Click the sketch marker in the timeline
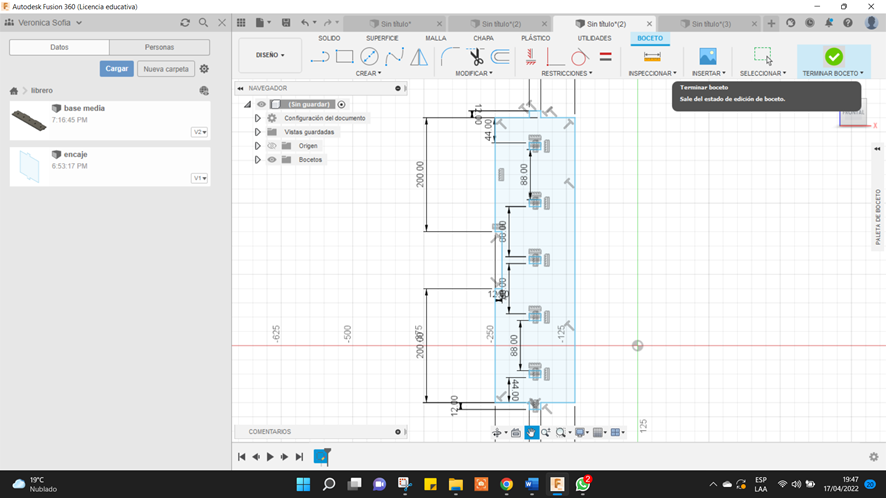Screen dimensions: 886x498 point(321,456)
